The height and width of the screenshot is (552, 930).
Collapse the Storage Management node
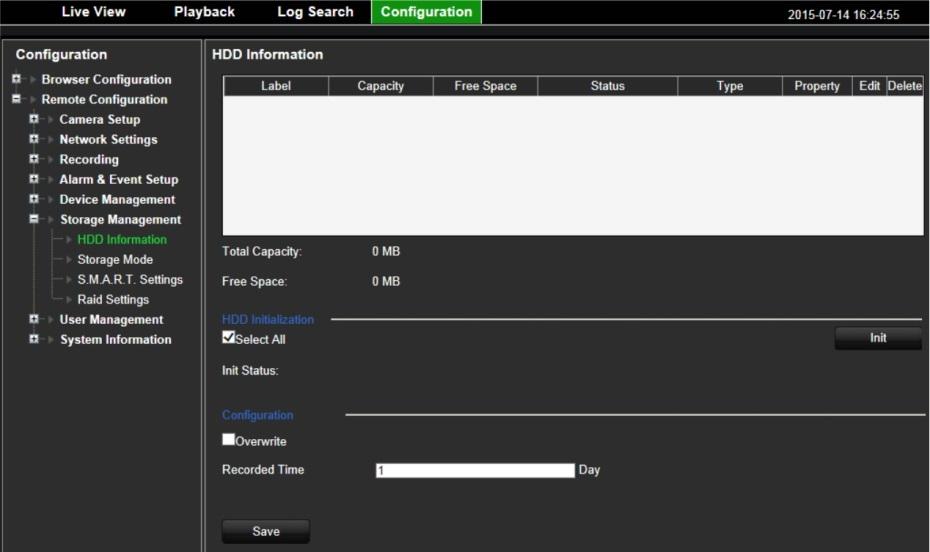(x=34, y=219)
